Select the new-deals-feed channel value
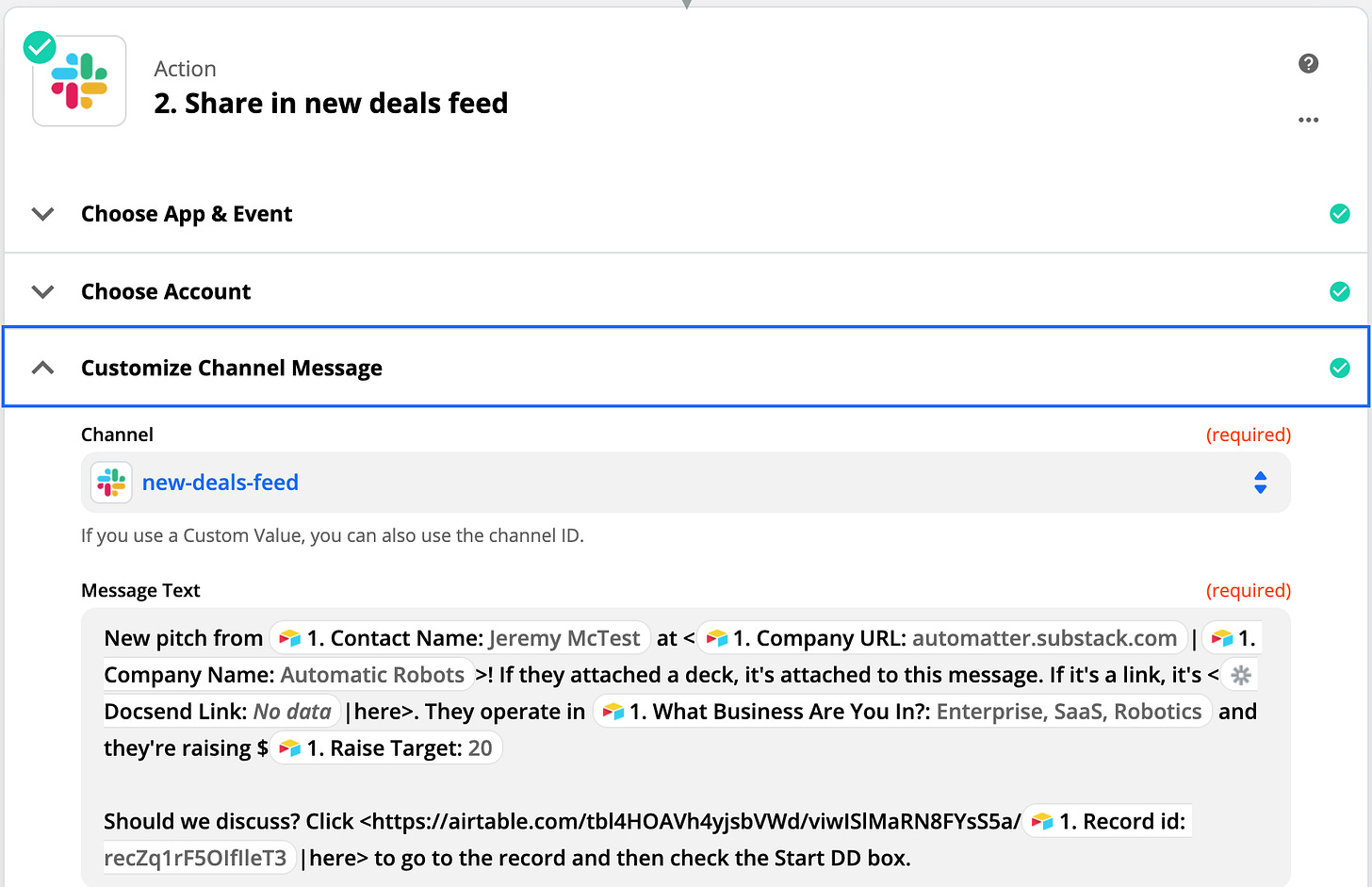Image resolution: width=1372 pixels, height=887 pixels. click(x=220, y=483)
